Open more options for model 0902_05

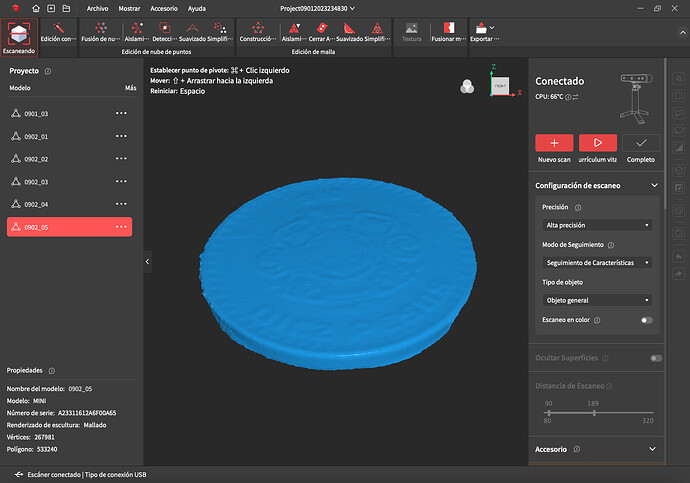pos(121,227)
